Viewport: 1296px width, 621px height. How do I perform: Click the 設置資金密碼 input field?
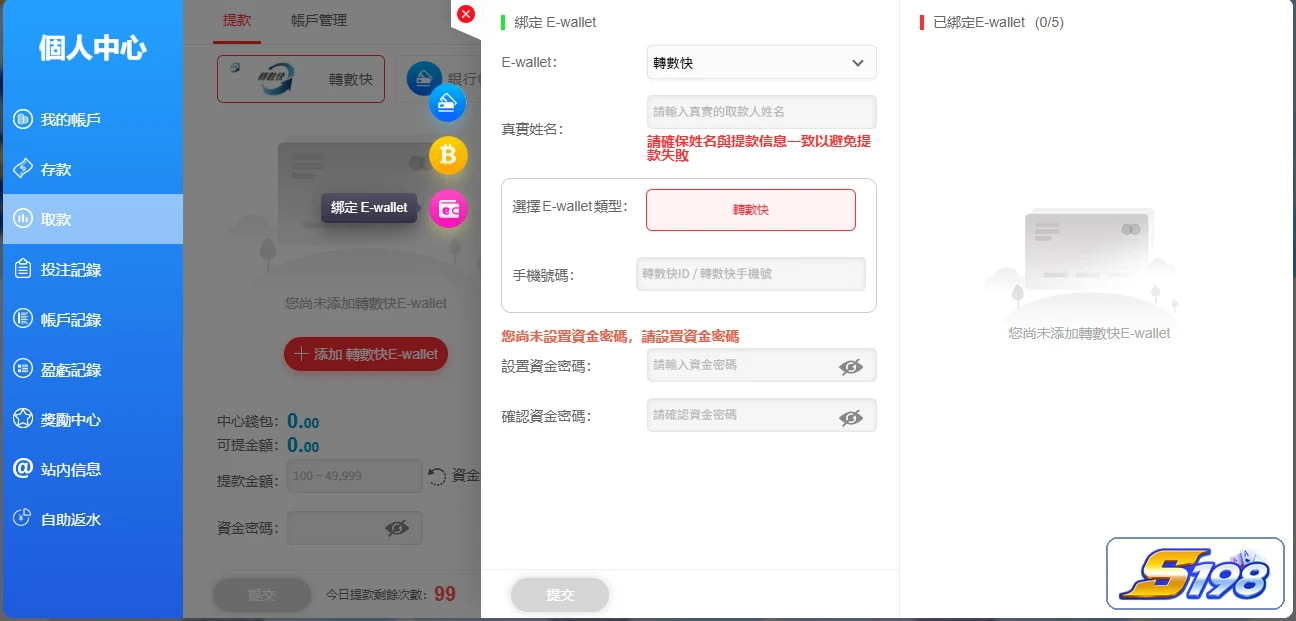[762, 365]
